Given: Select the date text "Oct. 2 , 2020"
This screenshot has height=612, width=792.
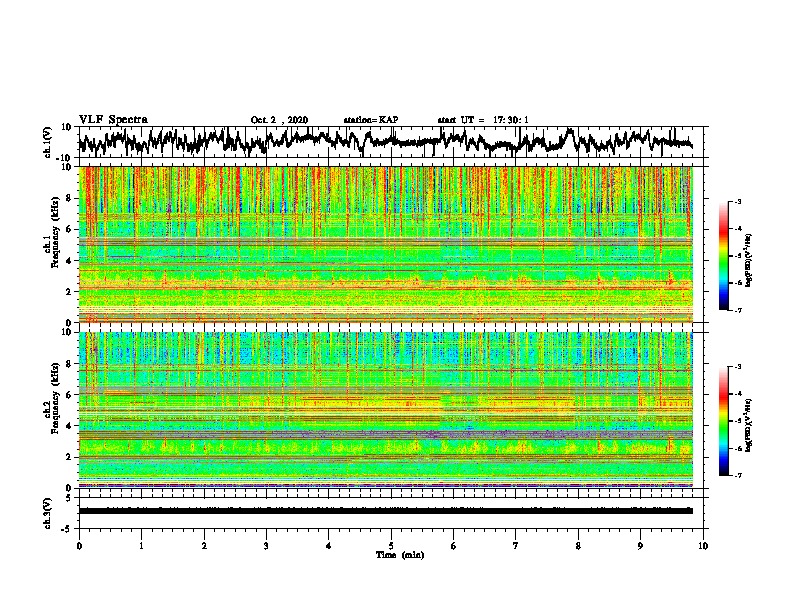Looking at the screenshot, I should tap(279, 120).
